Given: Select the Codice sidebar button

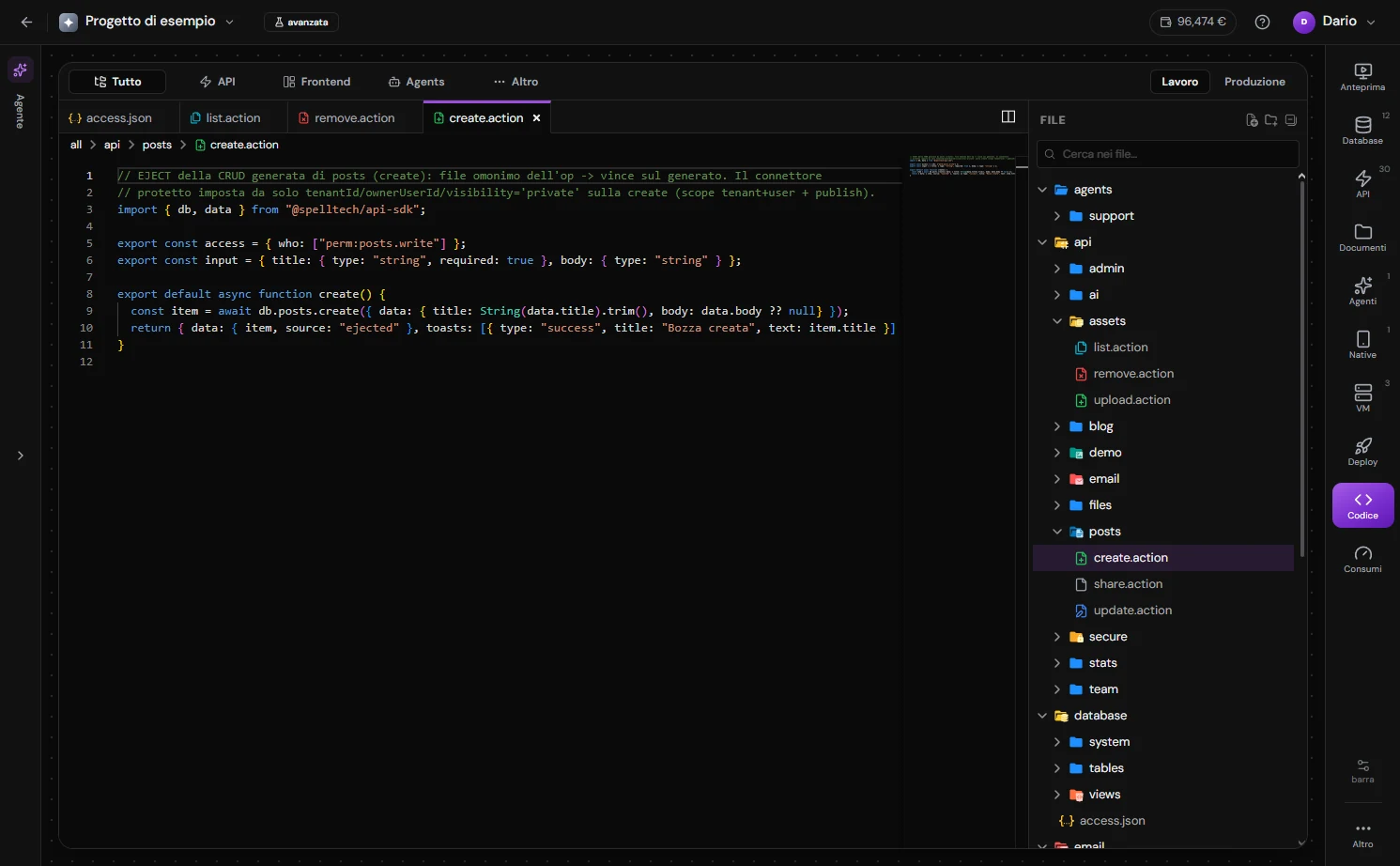Looking at the screenshot, I should click(x=1362, y=505).
